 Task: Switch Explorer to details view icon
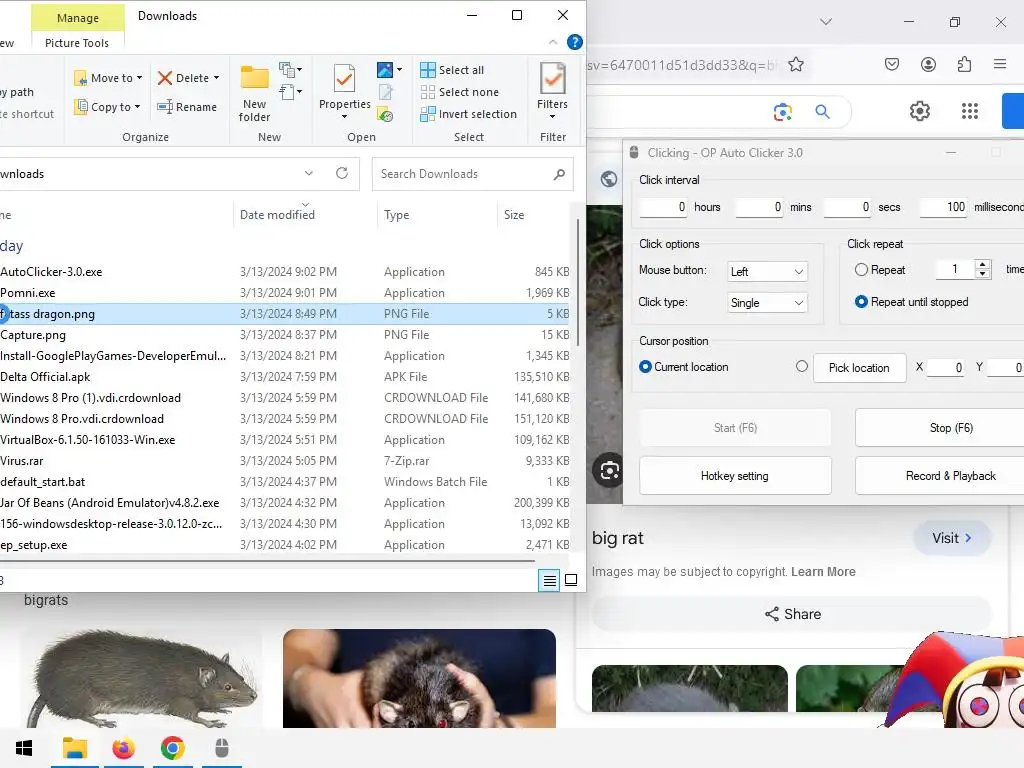(550, 580)
